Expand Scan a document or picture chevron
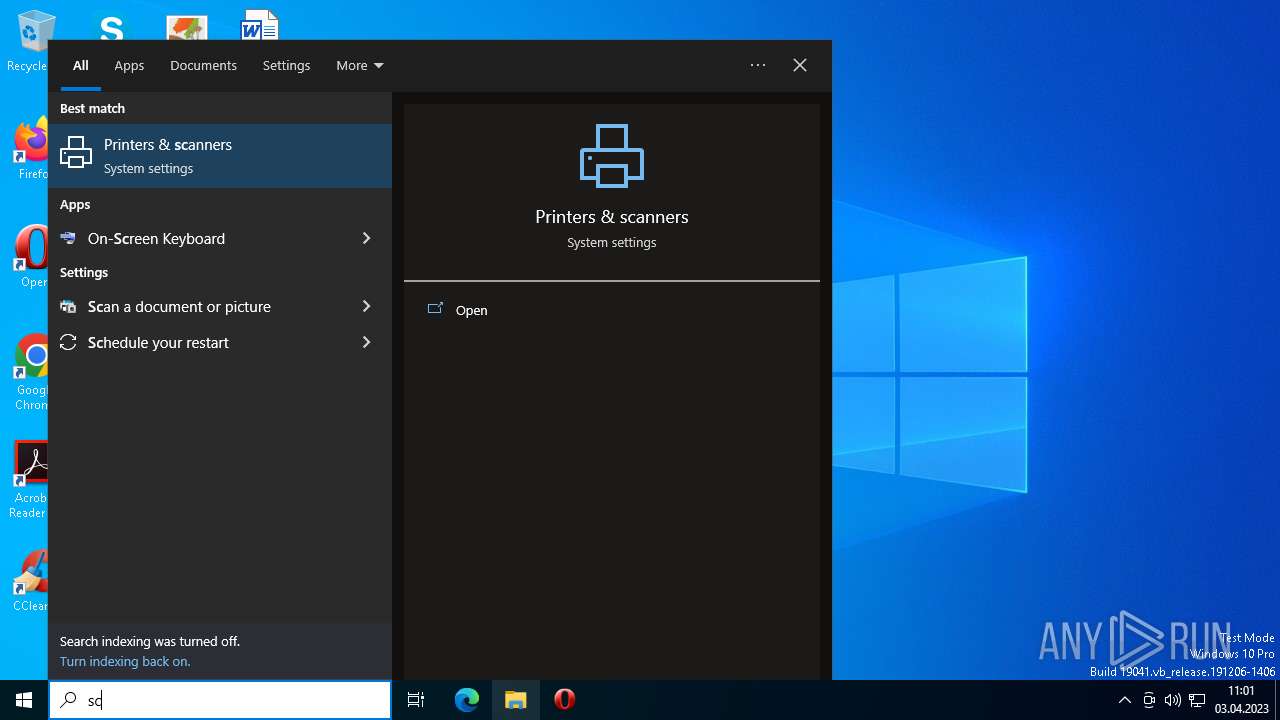This screenshot has width=1280, height=720. pyautogui.click(x=366, y=306)
